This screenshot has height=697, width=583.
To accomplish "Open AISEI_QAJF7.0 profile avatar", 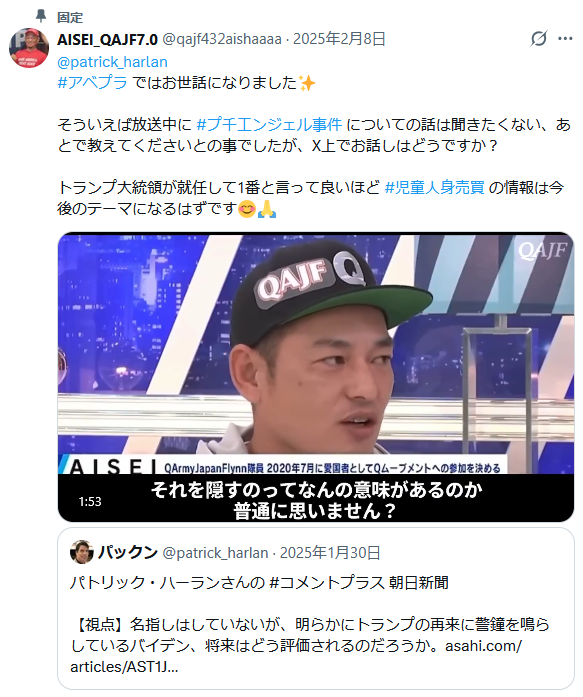I will click(x=29, y=48).
